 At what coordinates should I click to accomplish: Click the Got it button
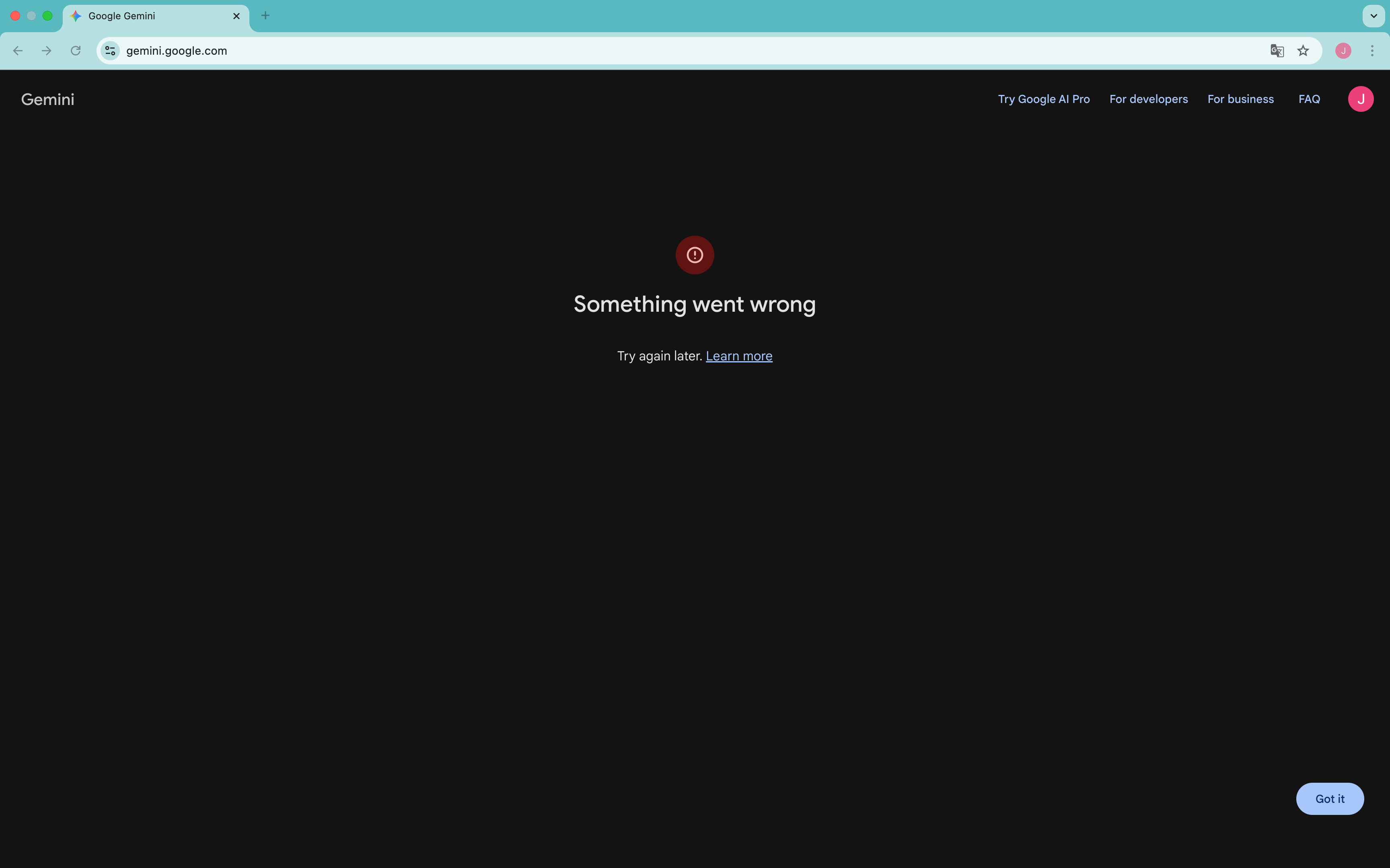1330,798
